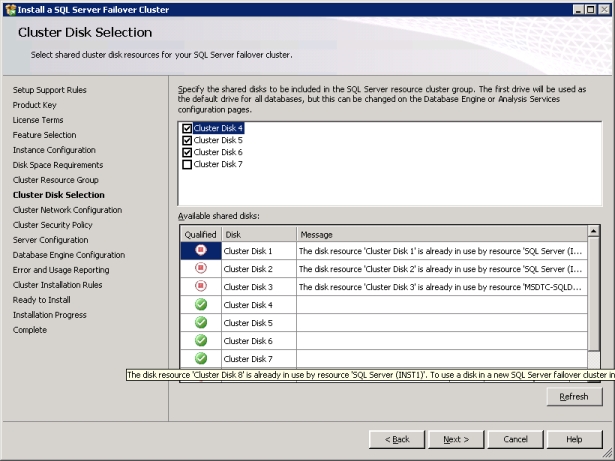The image size is (615, 461).
Task: Click the Cluster Disk 1 already-in-use message
Action: point(442,251)
